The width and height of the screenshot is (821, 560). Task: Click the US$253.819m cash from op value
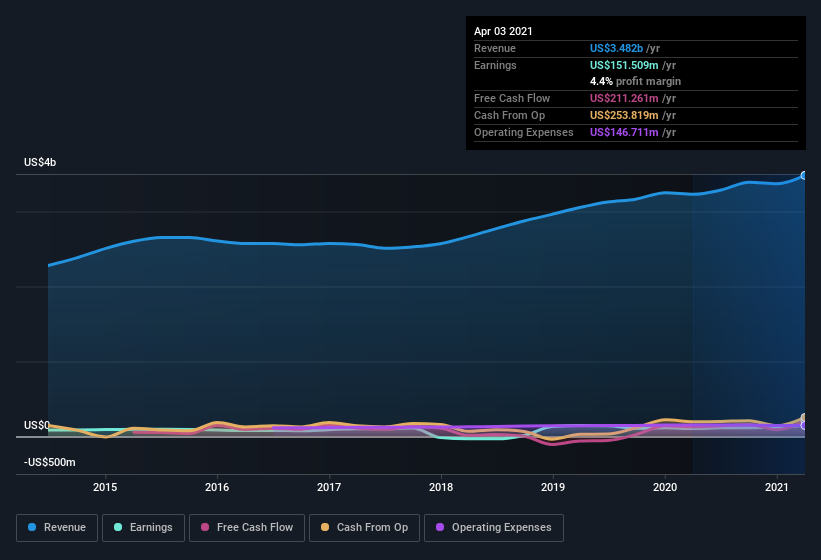(624, 115)
